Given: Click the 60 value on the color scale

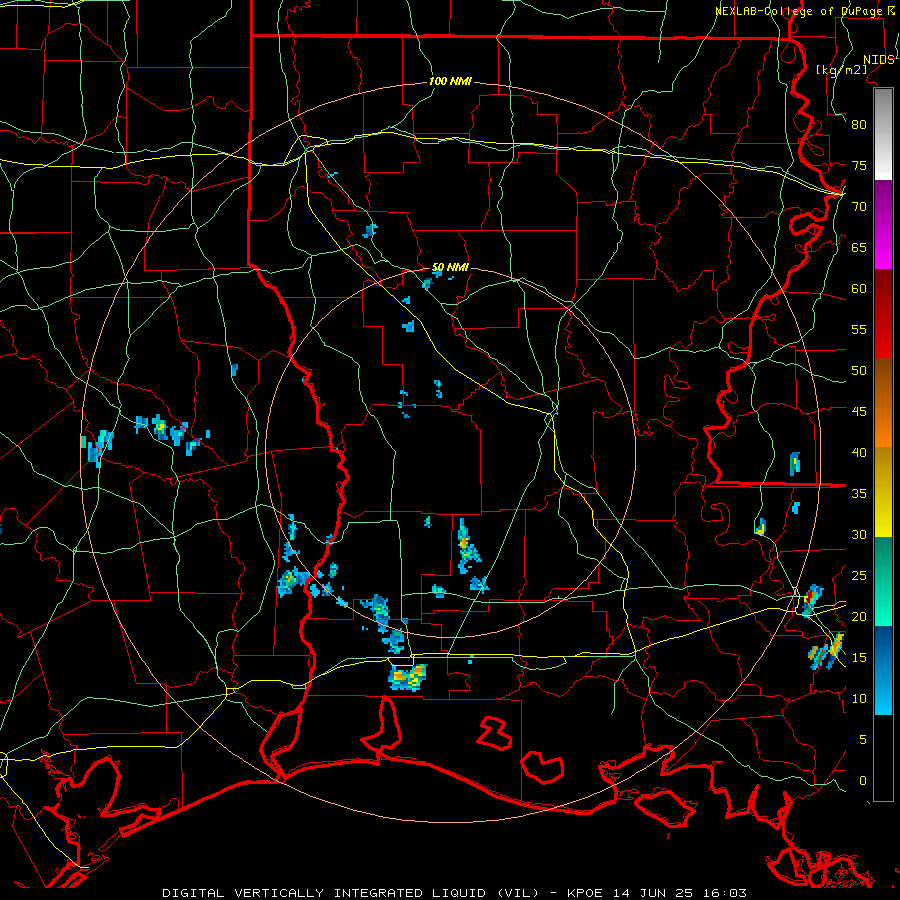Looking at the screenshot, I should click(859, 289).
